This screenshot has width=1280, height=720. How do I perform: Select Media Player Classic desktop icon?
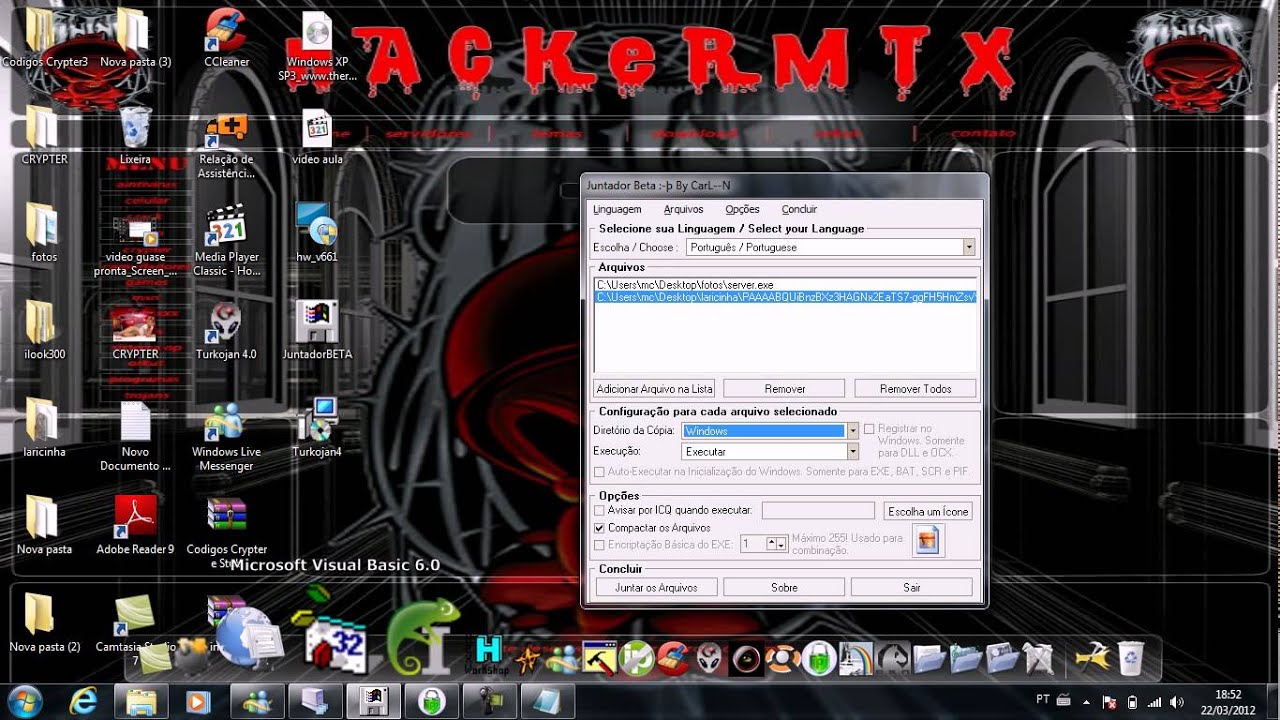[226, 240]
